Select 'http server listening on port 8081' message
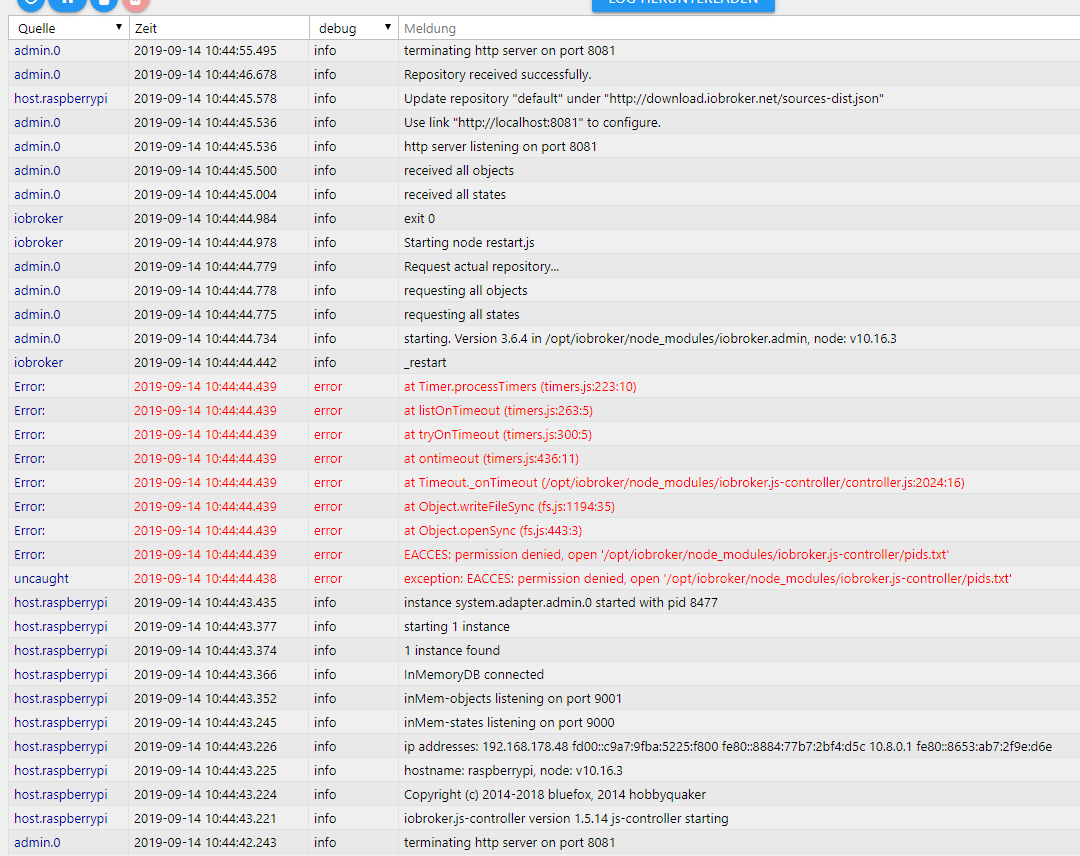This screenshot has width=1080, height=856. (500, 147)
